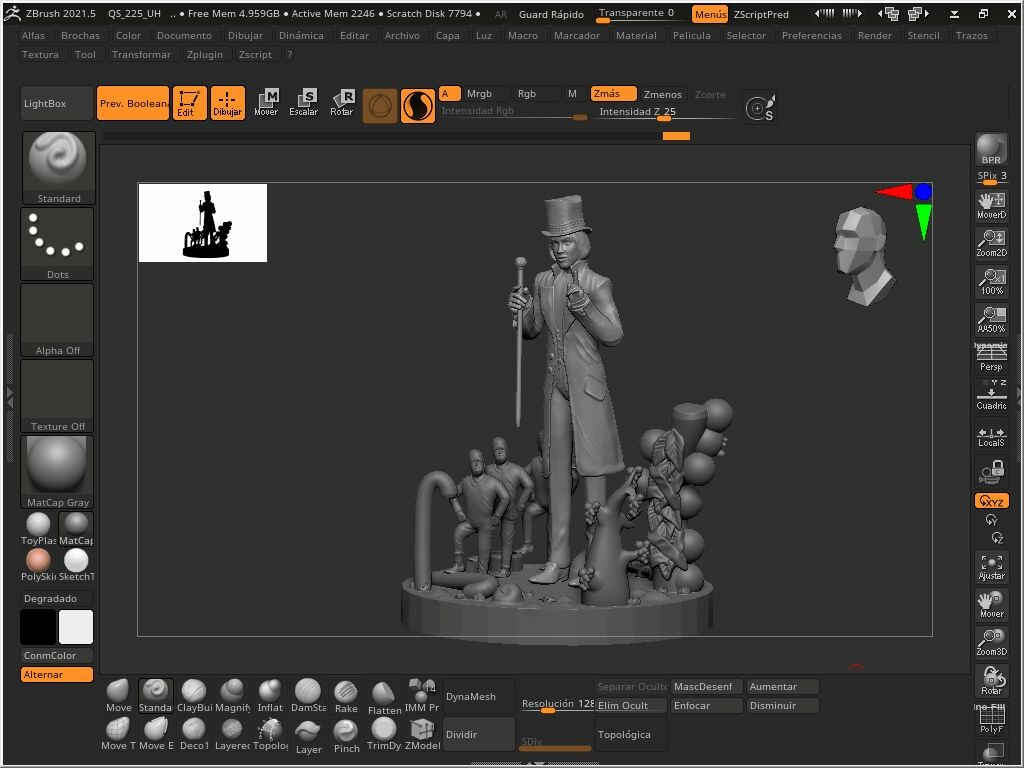Activate the LocalS symmetry icon
The width and height of the screenshot is (1024, 768).
[991, 434]
